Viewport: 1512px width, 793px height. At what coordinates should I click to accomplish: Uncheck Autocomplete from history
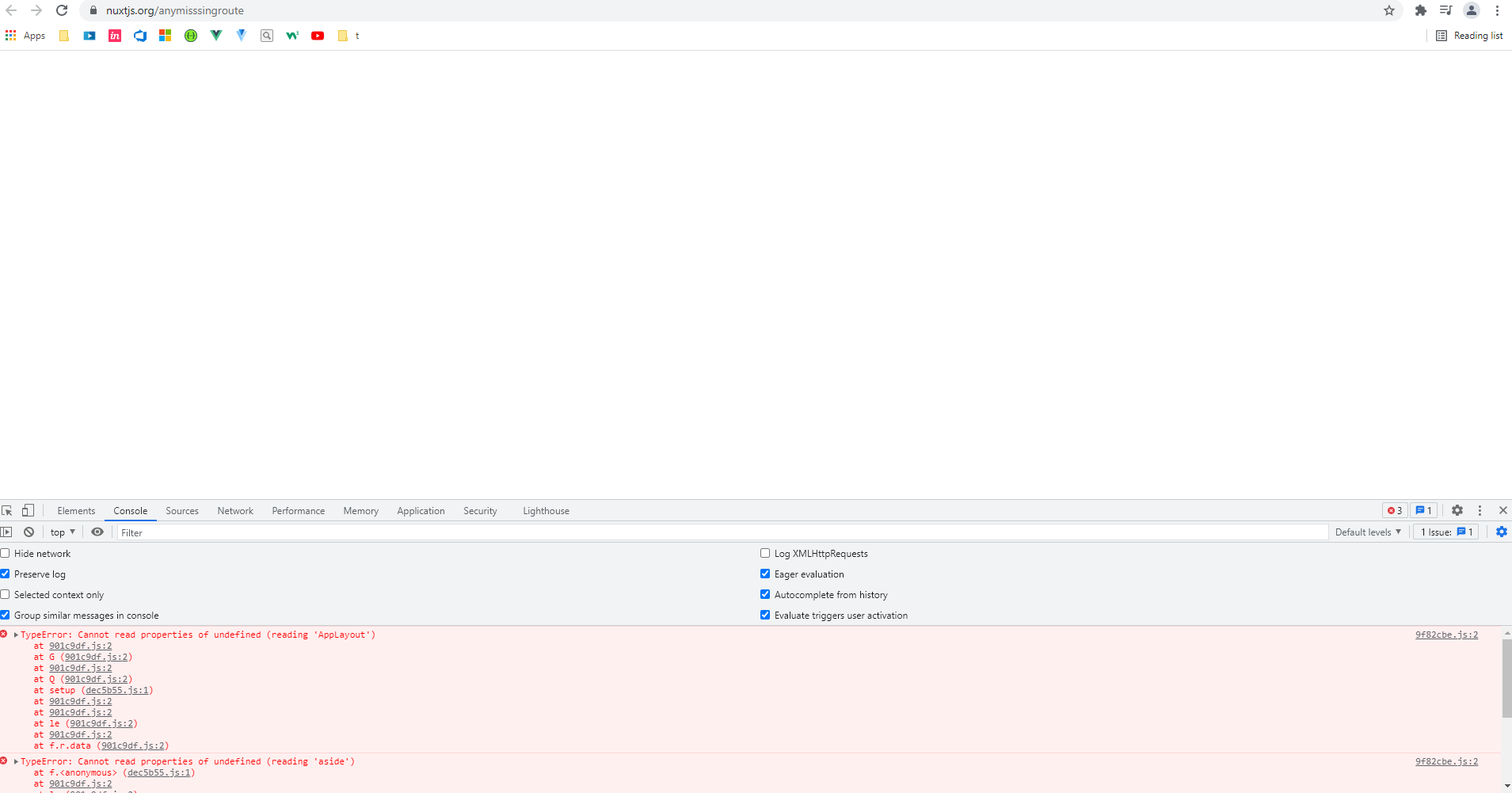click(765, 595)
